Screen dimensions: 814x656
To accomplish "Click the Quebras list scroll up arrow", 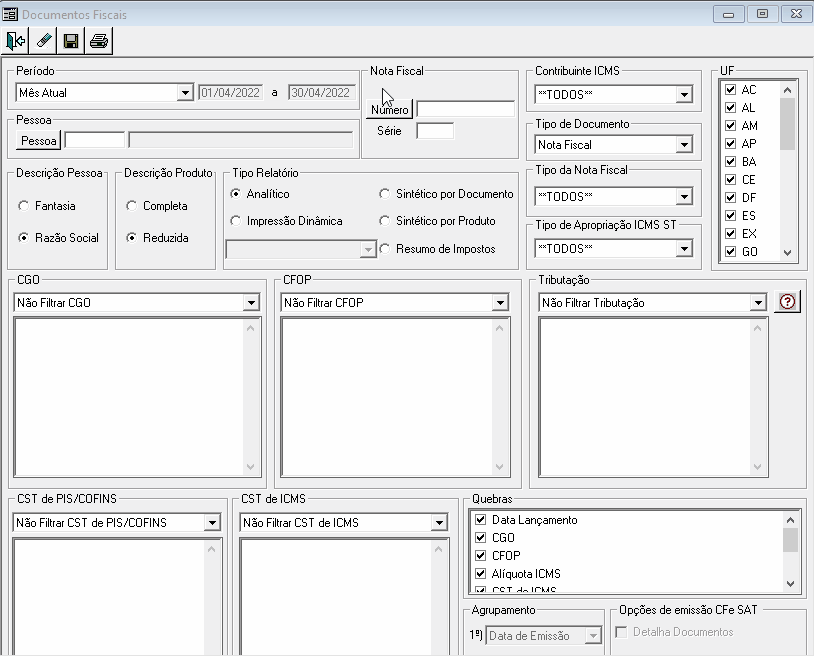I will (790, 520).
